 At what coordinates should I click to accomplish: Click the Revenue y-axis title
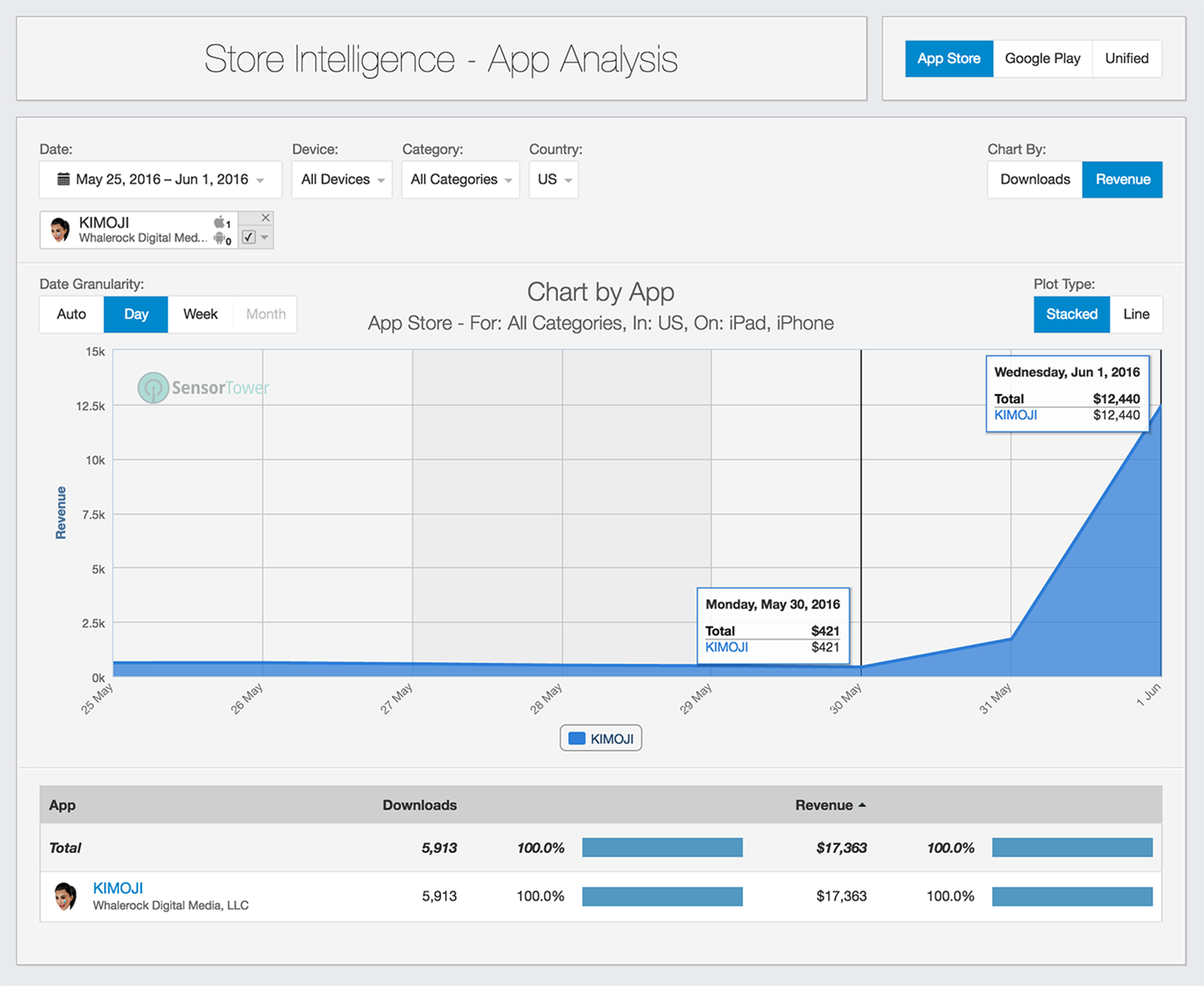(x=61, y=513)
